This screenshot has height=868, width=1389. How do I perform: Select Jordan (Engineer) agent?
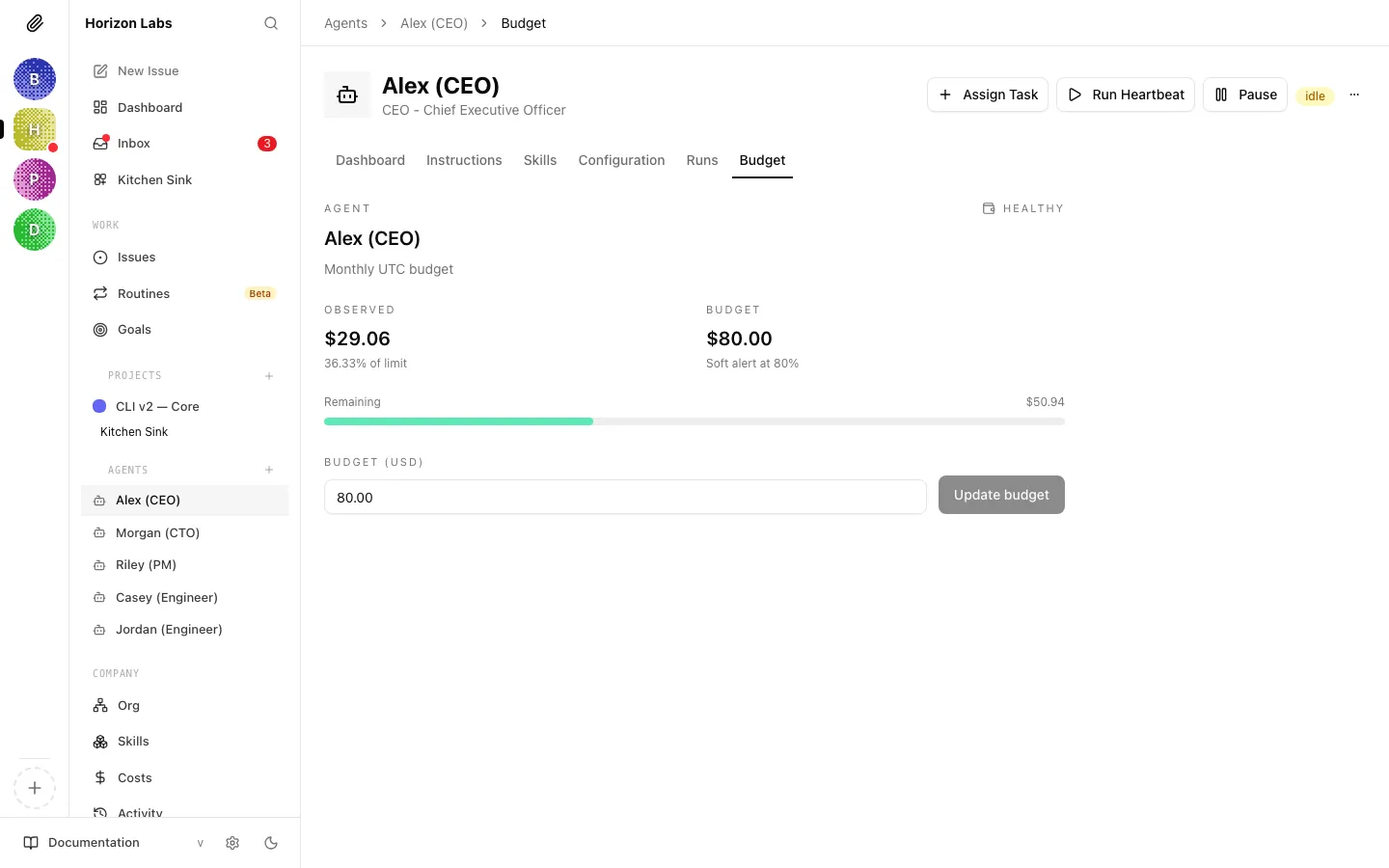(184, 630)
